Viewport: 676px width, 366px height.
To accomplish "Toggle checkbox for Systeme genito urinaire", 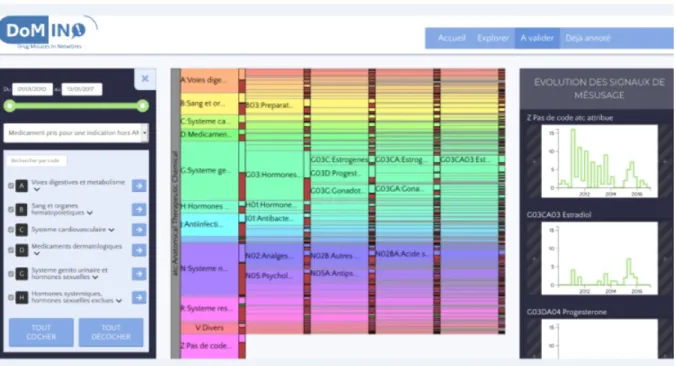I will (11, 274).
